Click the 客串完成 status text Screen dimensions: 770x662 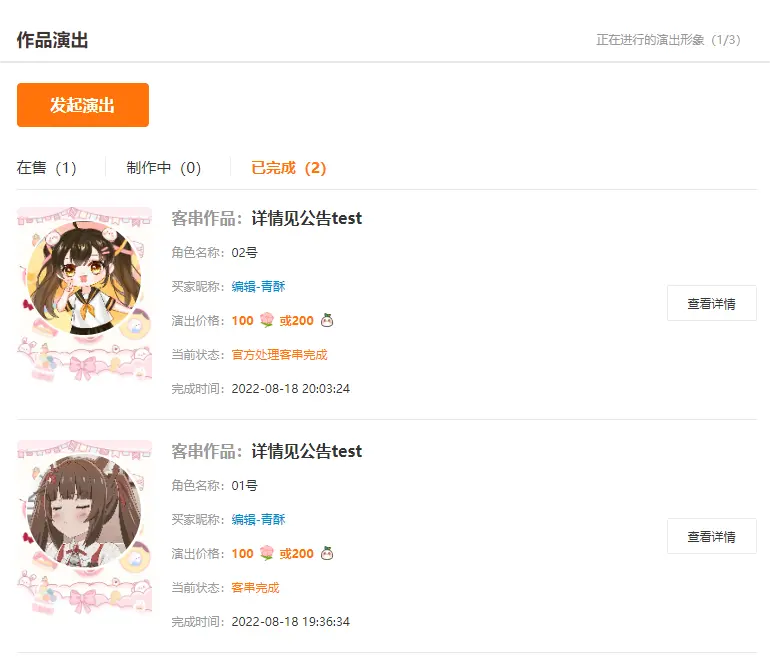click(255, 587)
